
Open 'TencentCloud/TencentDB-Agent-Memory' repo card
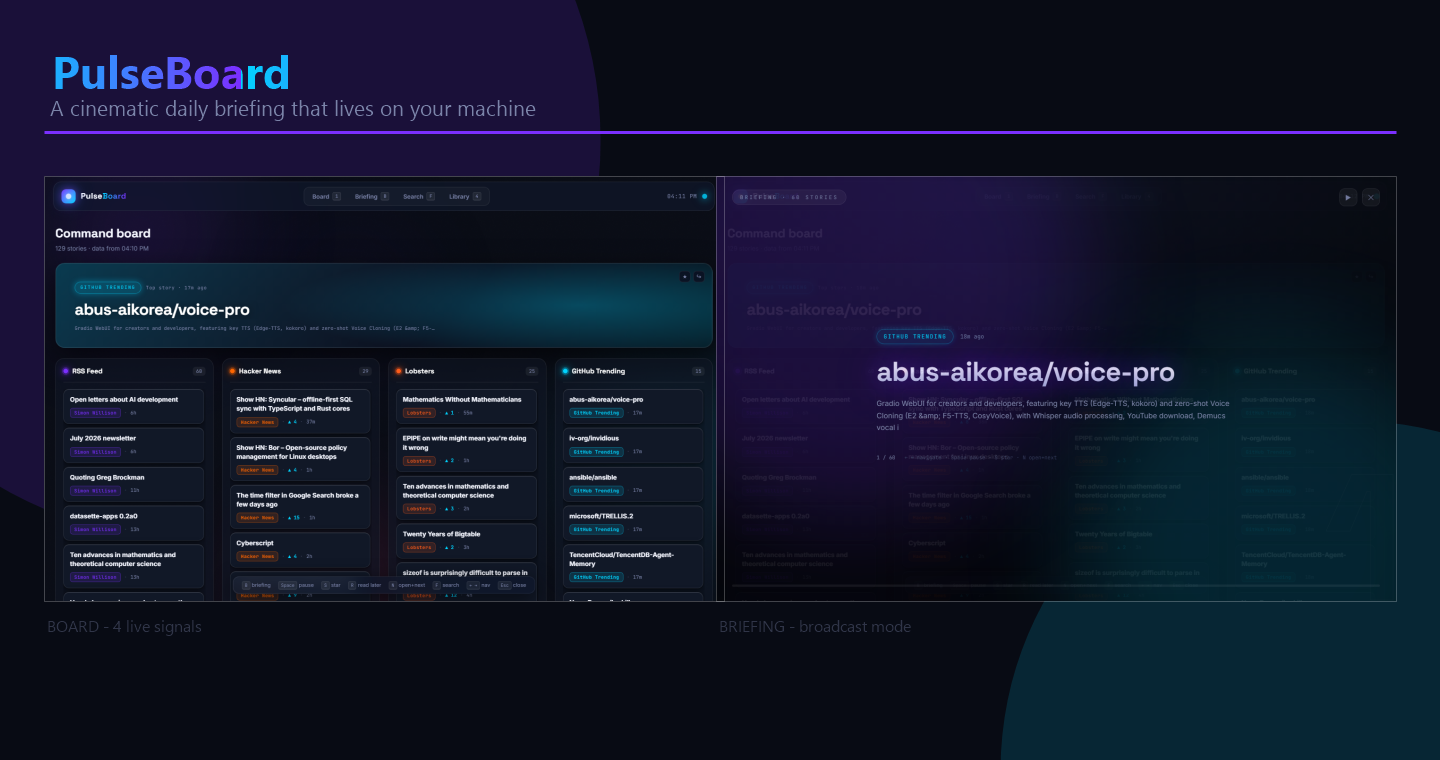point(633,565)
